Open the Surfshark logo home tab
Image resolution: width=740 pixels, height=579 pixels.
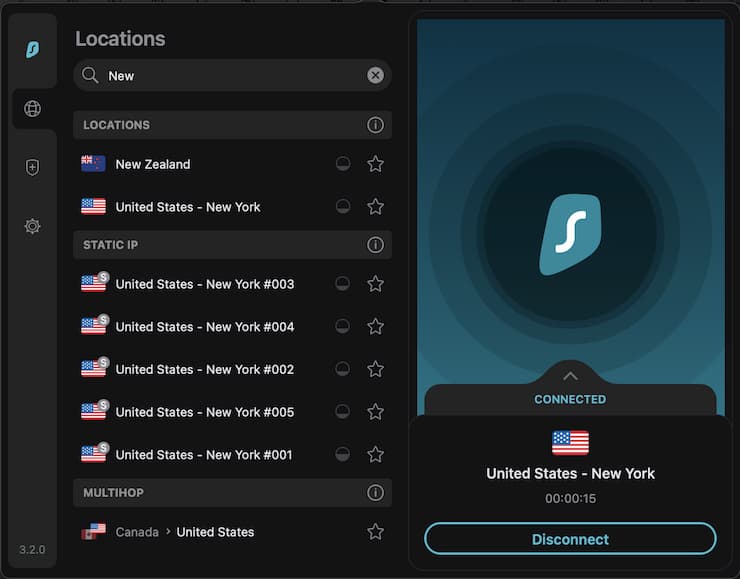pyautogui.click(x=33, y=50)
